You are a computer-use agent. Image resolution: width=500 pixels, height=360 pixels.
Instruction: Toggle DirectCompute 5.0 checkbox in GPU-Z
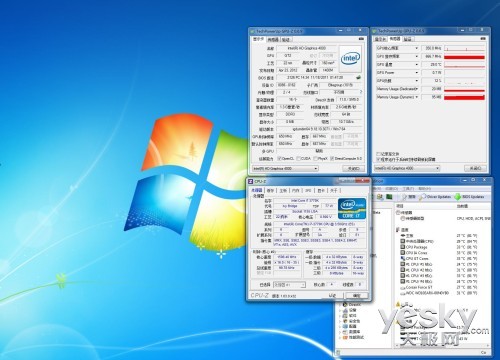(x=332, y=159)
